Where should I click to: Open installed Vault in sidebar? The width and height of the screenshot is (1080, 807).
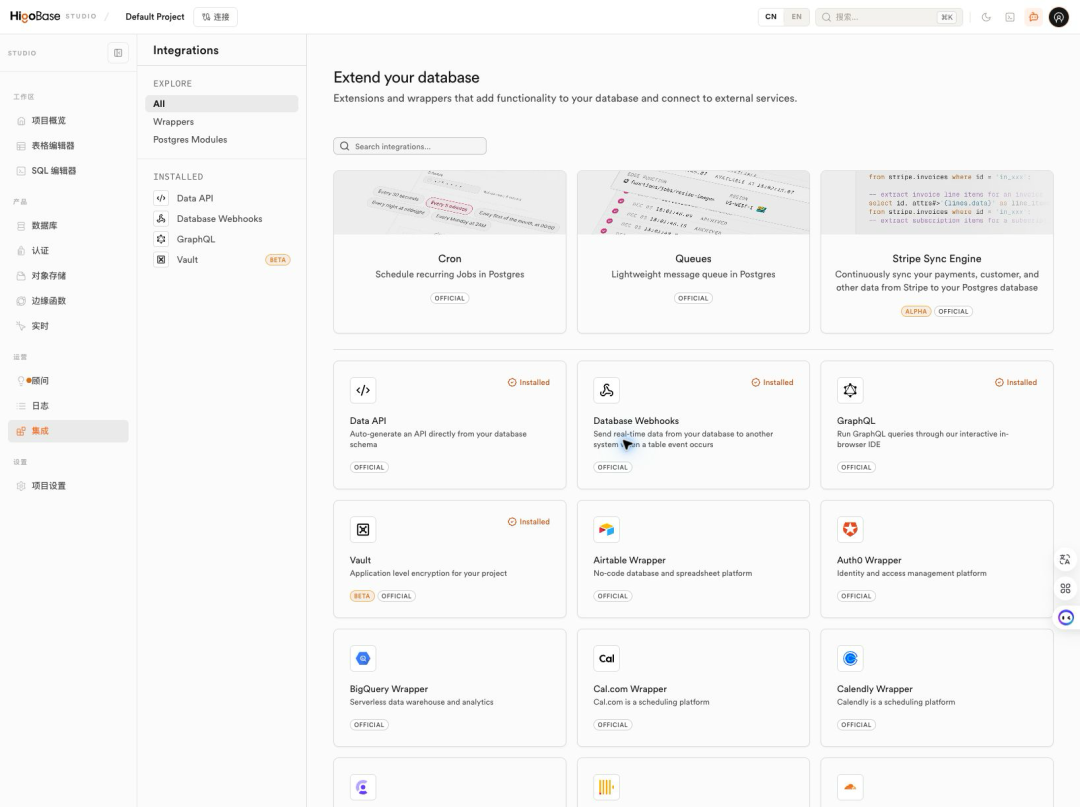(x=222, y=260)
